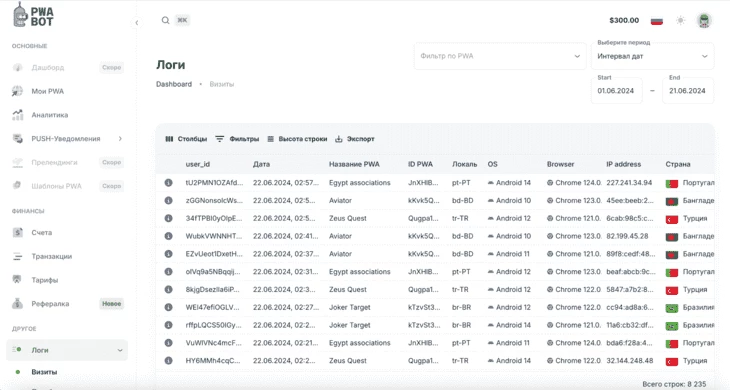This screenshot has width=730, height=390.
Task: Click IP address 32.144.248.48
Action: [629, 361]
